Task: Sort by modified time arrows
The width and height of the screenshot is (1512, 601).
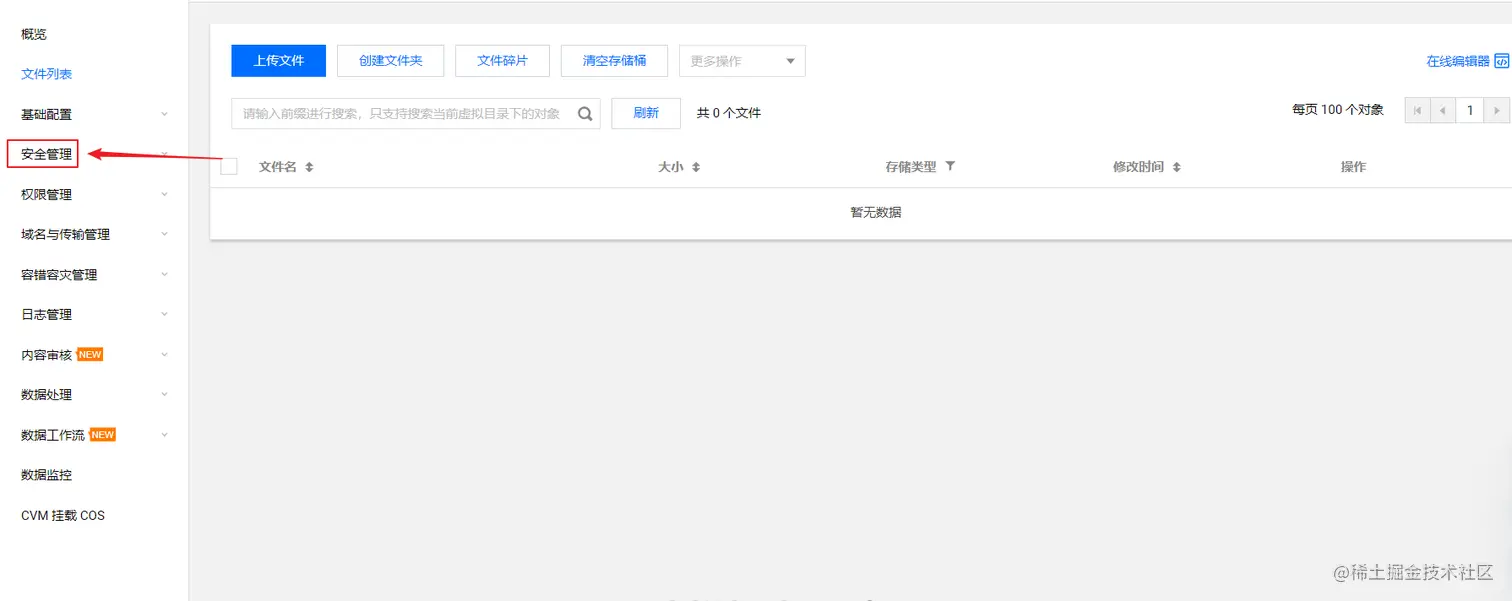Action: [x=1177, y=167]
